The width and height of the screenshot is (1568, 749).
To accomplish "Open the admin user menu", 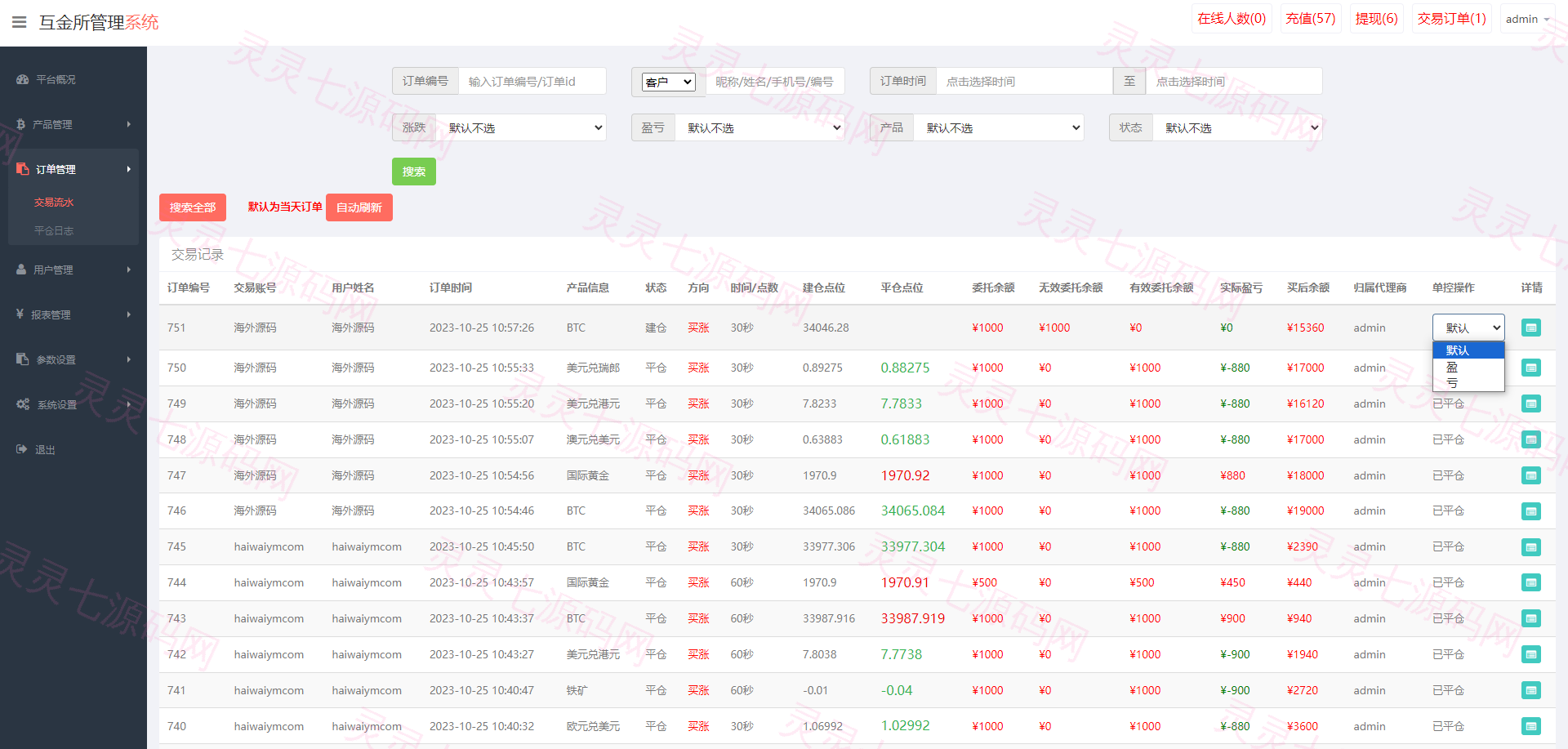I will (x=1527, y=19).
